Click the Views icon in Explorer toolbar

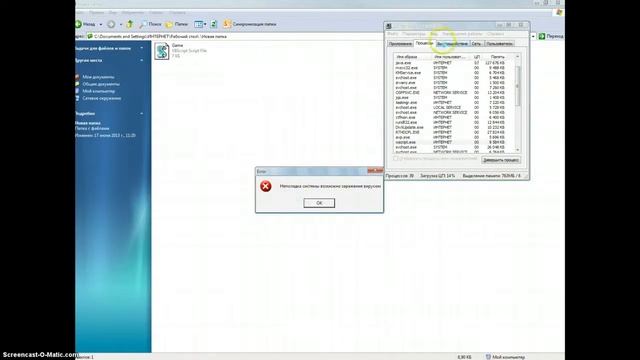[x=198, y=24]
